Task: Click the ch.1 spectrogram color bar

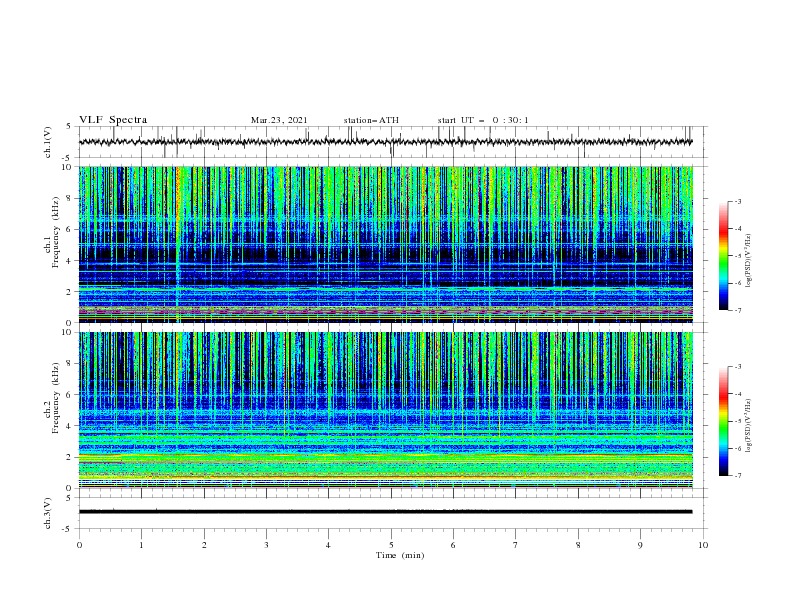Action: click(723, 256)
